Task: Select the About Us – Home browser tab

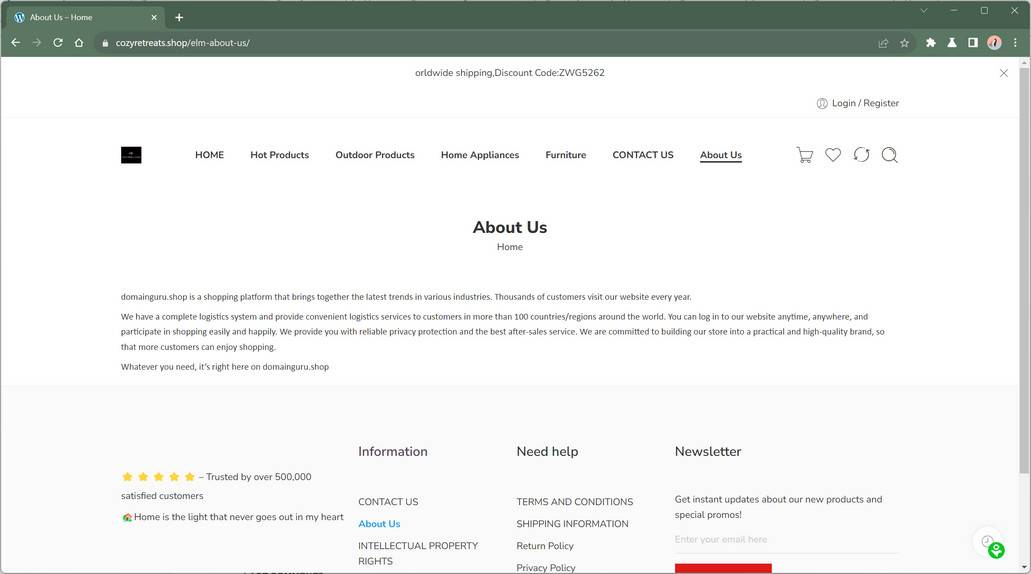Action: [85, 18]
